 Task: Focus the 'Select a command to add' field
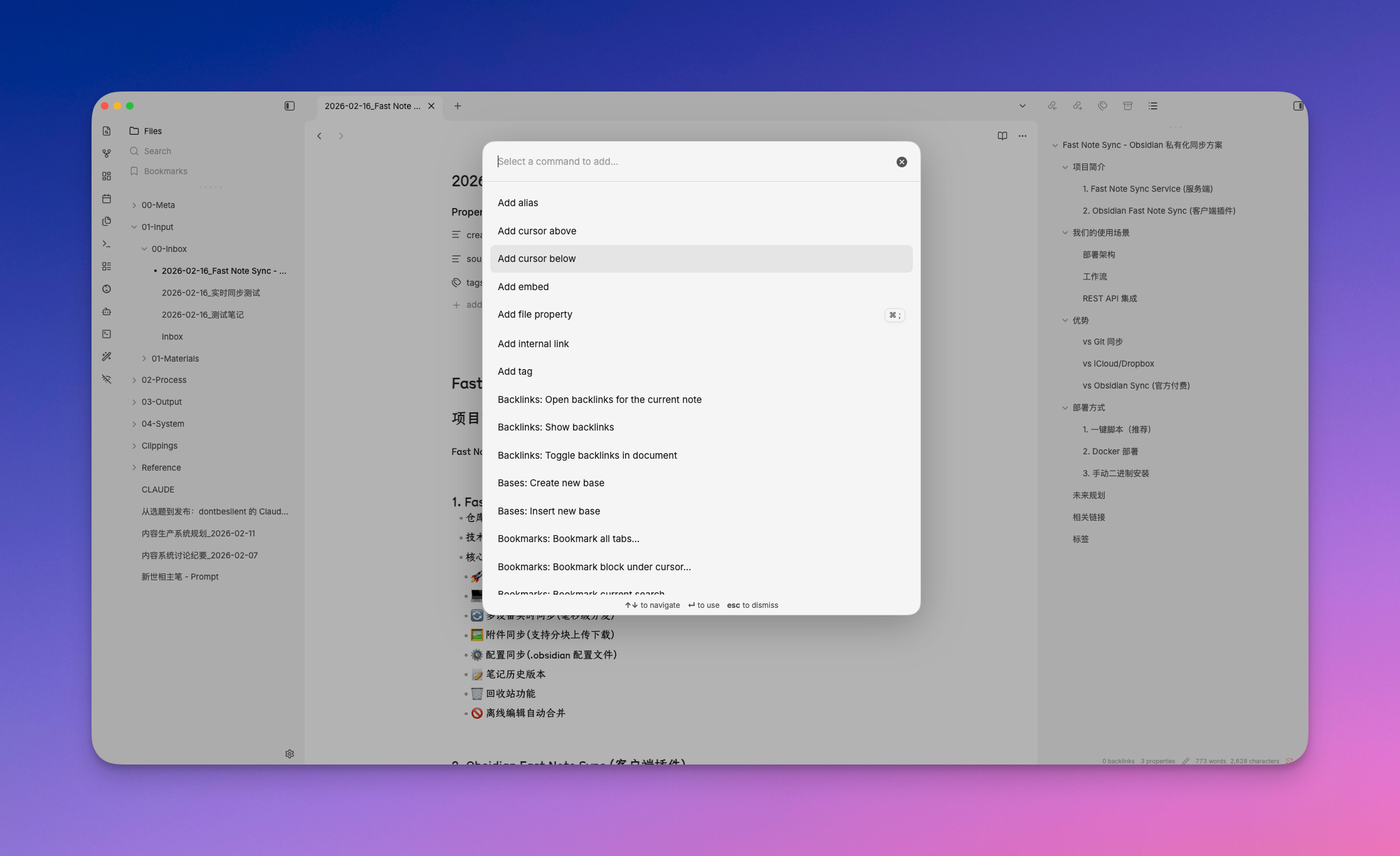pos(690,162)
